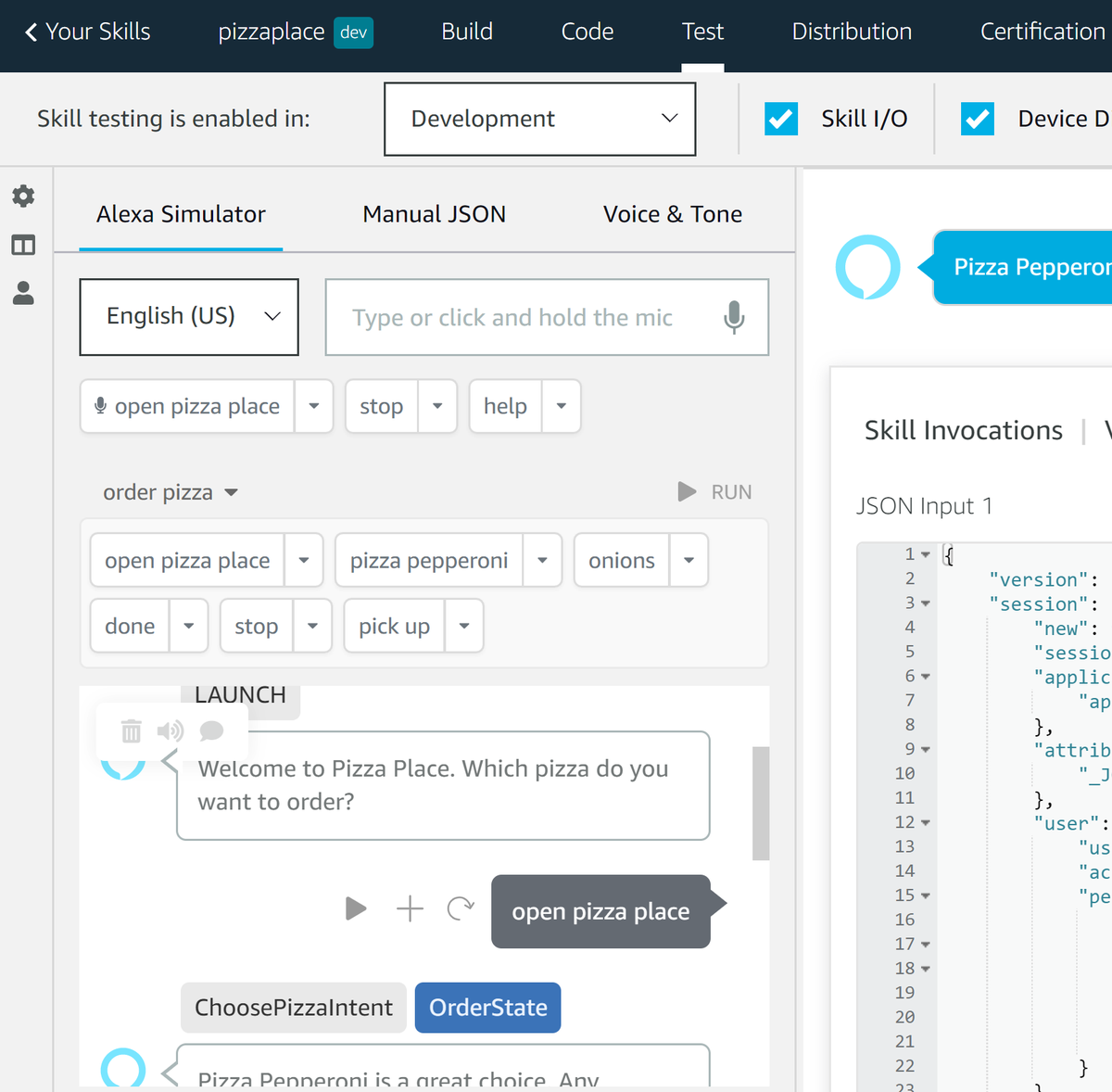
Task: Click the dialog panel vertical scrollbar
Action: point(761,803)
